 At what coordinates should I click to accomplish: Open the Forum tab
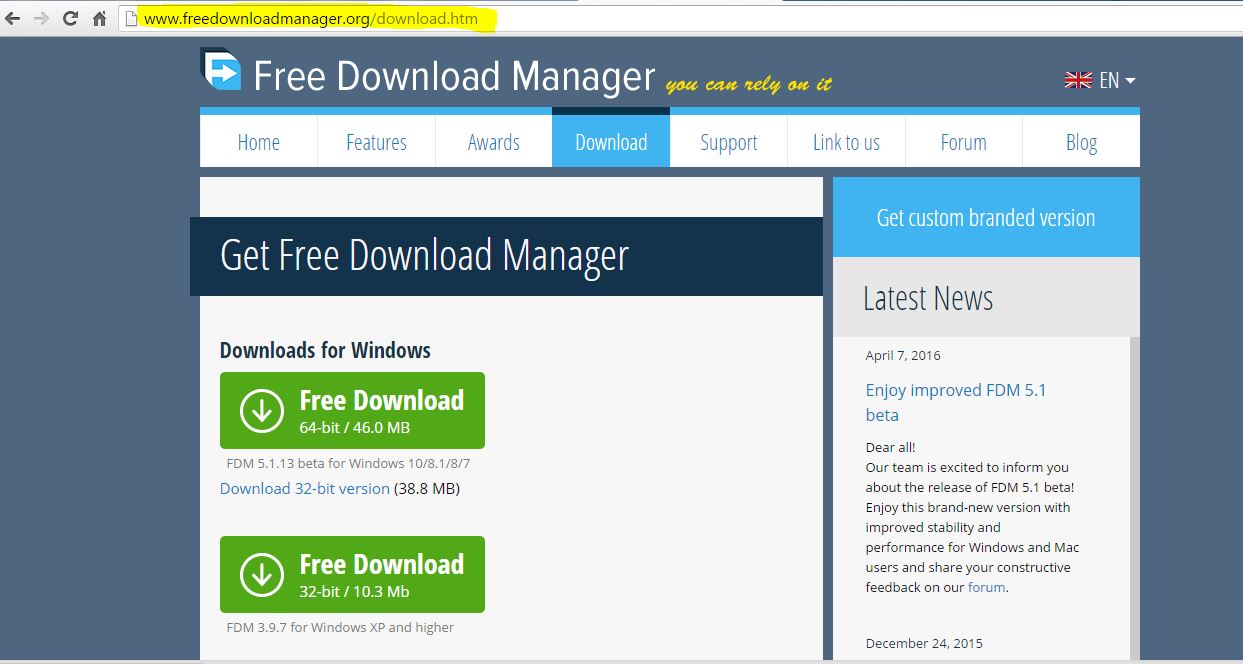pyautogui.click(x=964, y=142)
